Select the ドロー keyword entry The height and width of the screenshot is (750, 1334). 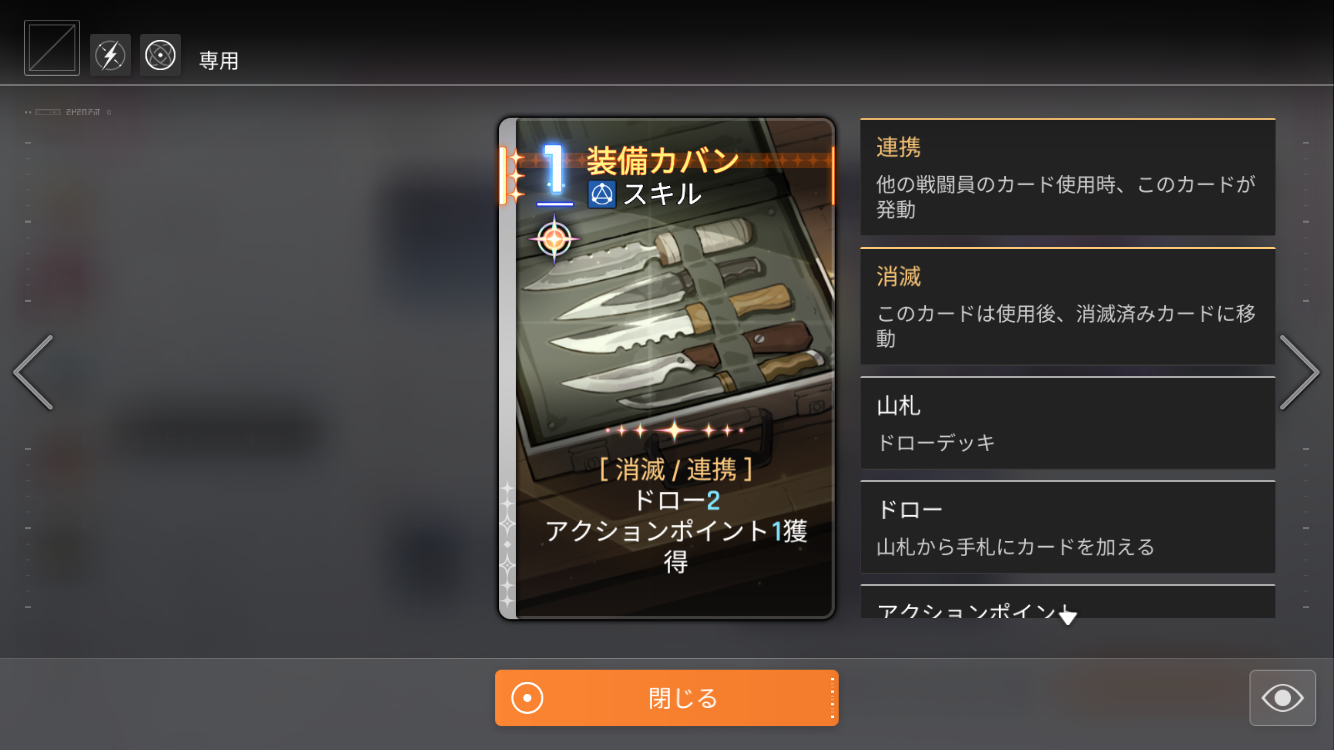coord(1068,527)
